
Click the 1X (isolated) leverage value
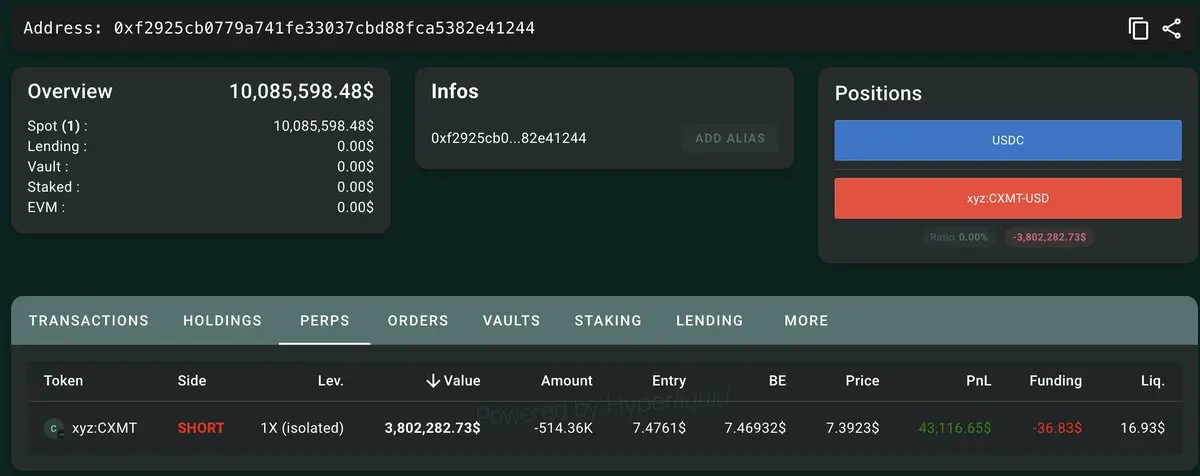pyautogui.click(x=302, y=428)
